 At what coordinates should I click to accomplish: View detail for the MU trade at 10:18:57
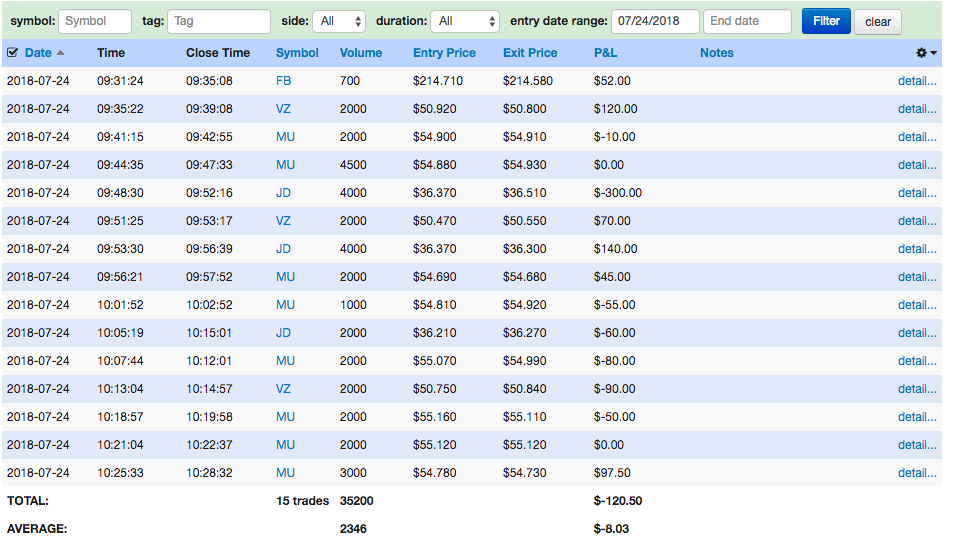tap(917, 417)
